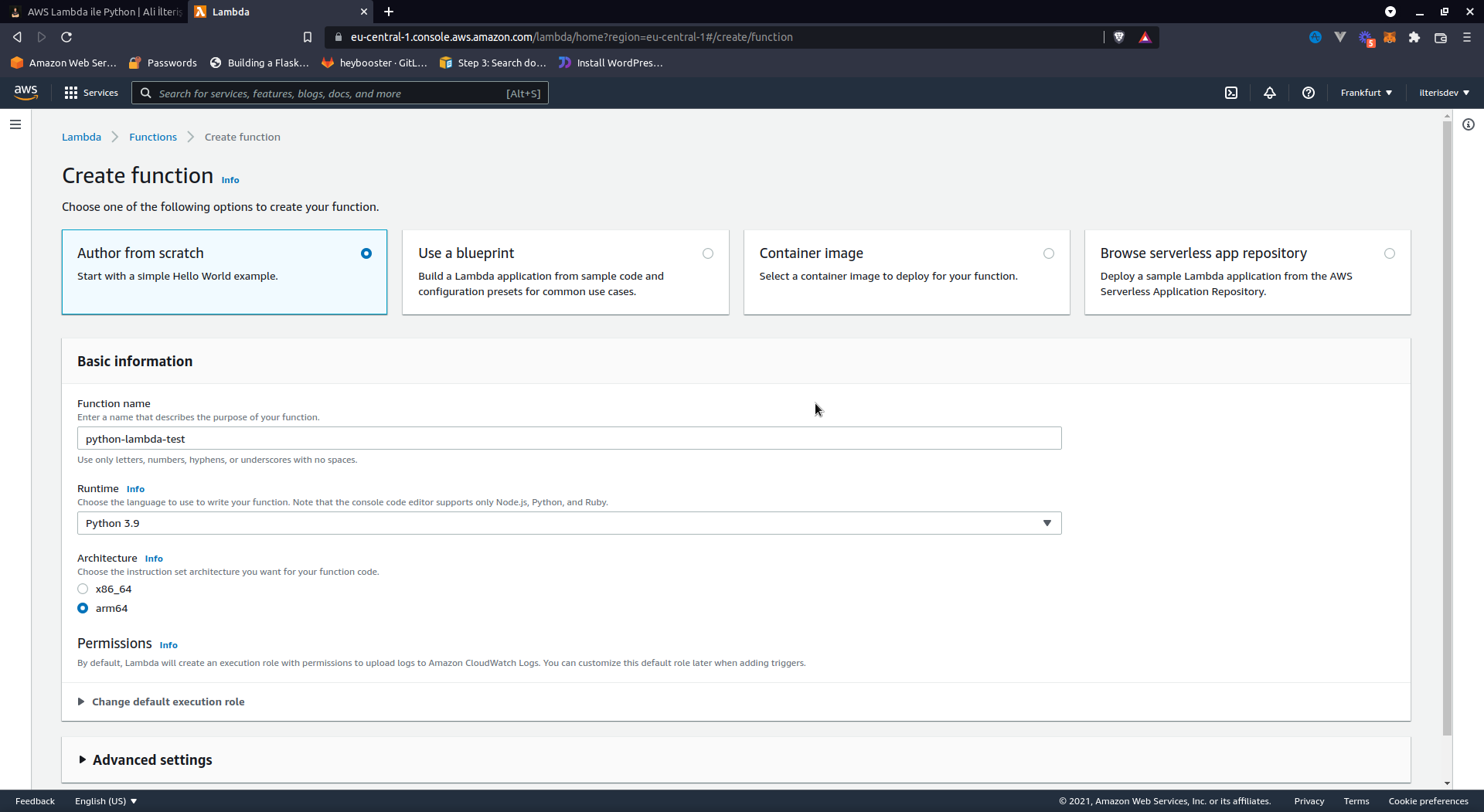Click the AWS support help icon

click(1309, 93)
